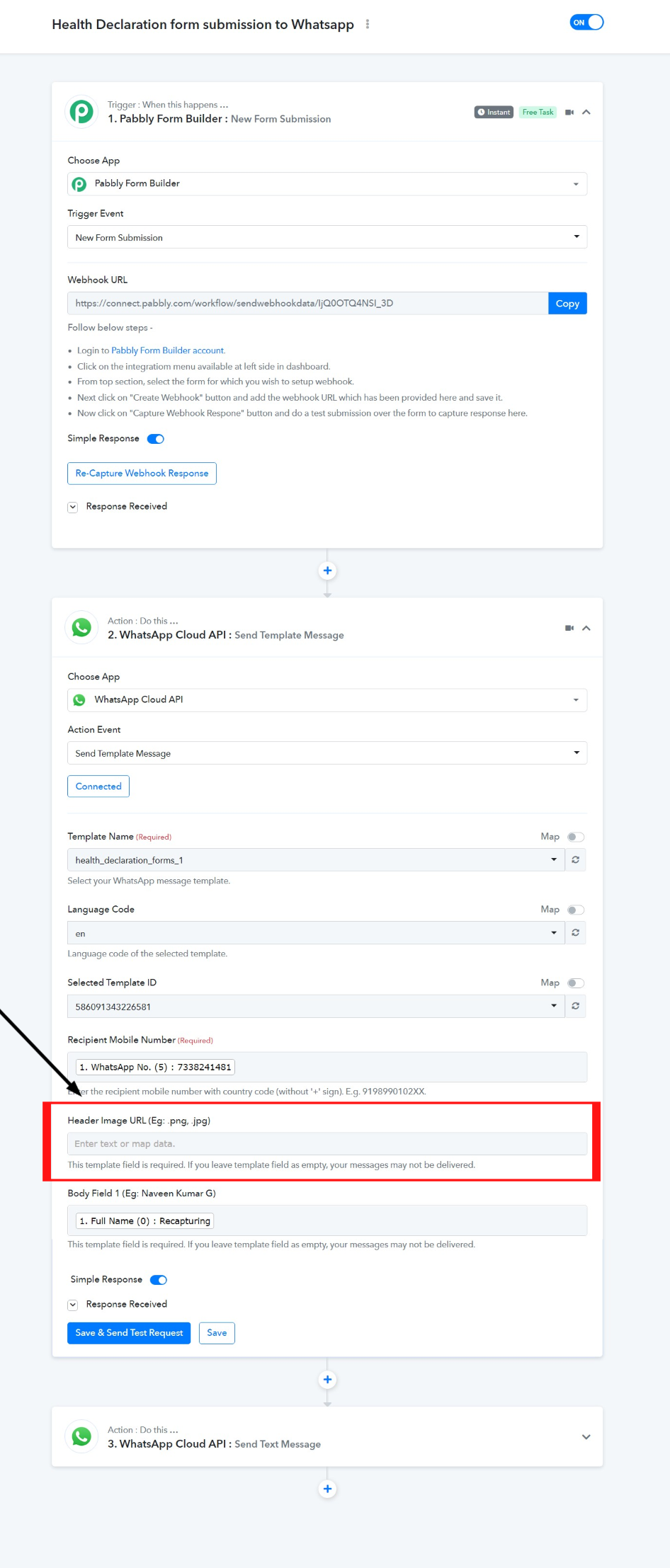
Task: Open Pabbly Form Builder account link
Action: click(x=168, y=350)
